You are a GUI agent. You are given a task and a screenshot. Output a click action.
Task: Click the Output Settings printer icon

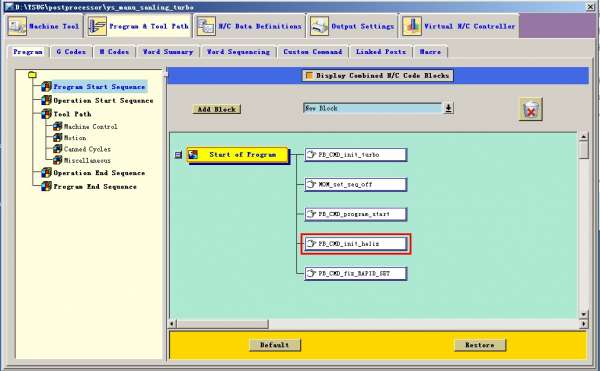pyautogui.click(x=319, y=26)
